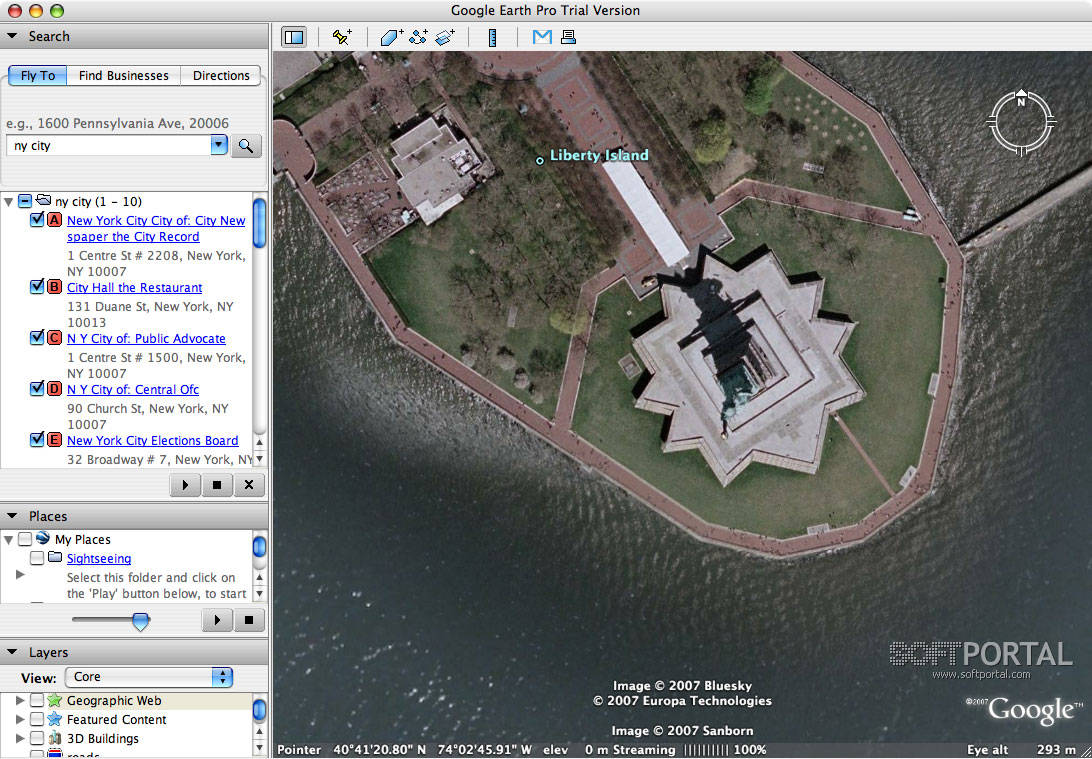Uncheck the Public Advocate result checkbox

click(x=38, y=337)
